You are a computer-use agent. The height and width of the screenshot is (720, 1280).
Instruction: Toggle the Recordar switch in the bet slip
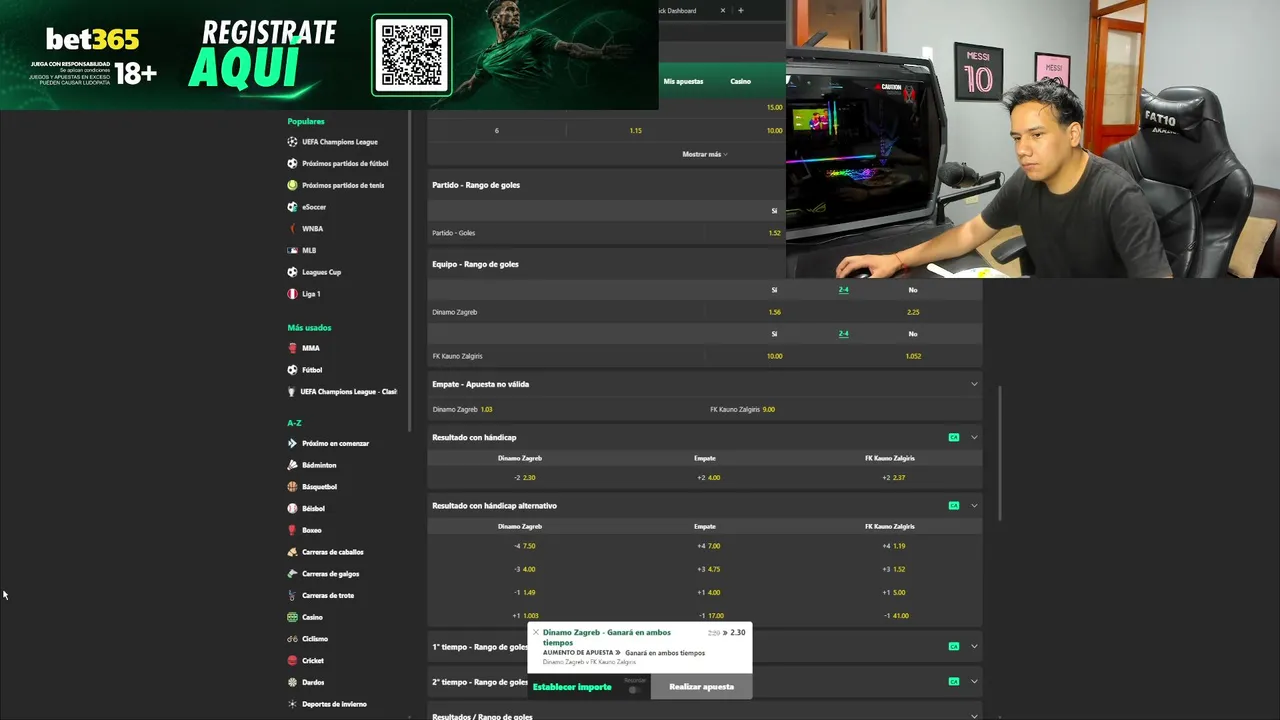pyautogui.click(x=633, y=689)
